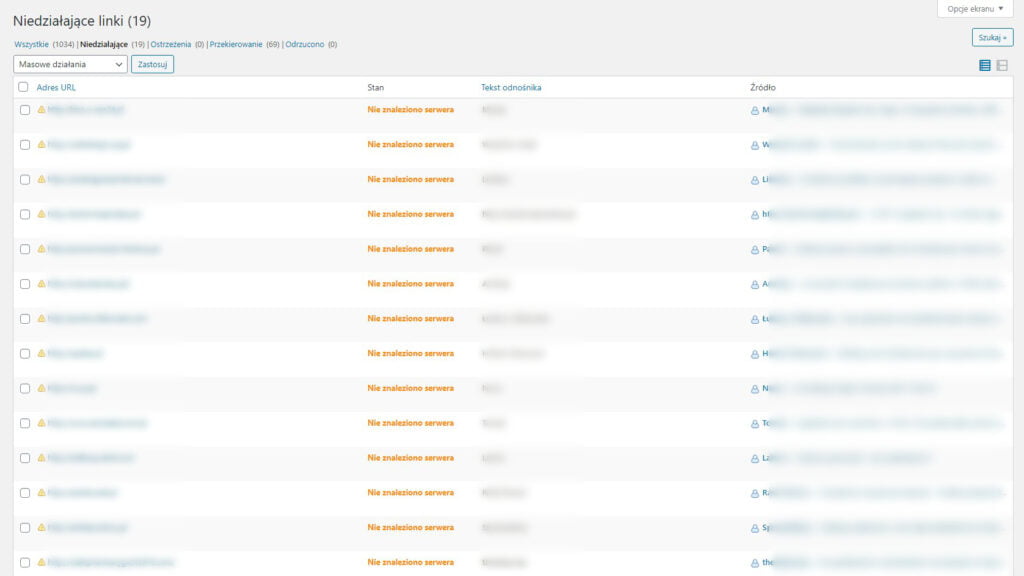Click the source icon beside source 'Li'
Screen dimensions: 1024x576
point(754,180)
